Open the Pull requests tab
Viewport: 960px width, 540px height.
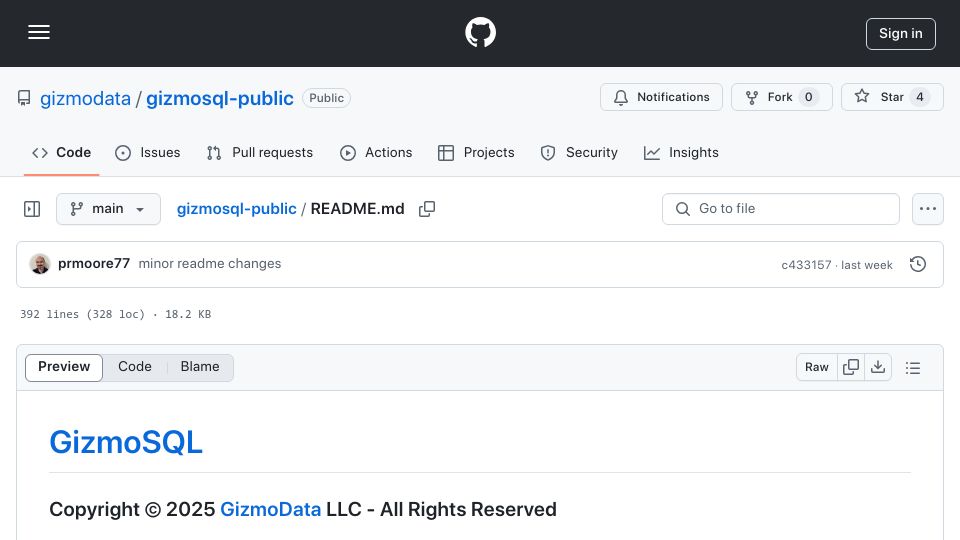[x=260, y=152]
